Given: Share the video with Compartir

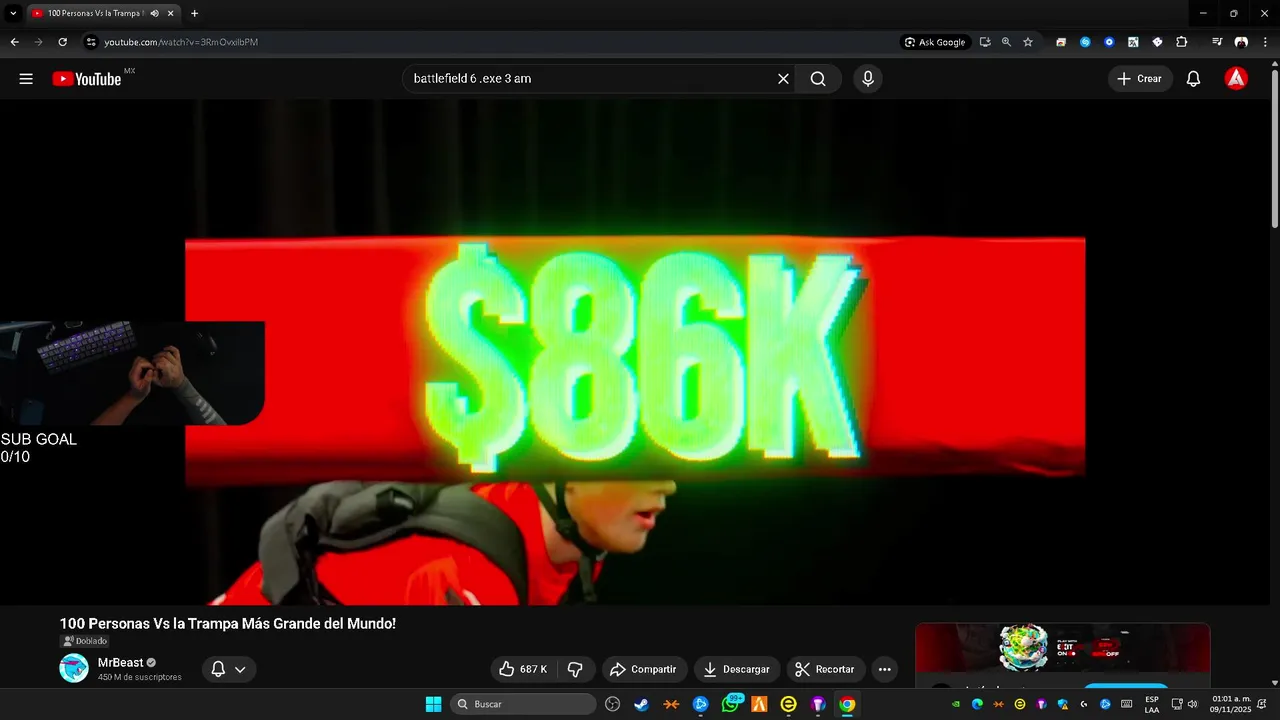Looking at the screenshot, I should click(643, 669).
